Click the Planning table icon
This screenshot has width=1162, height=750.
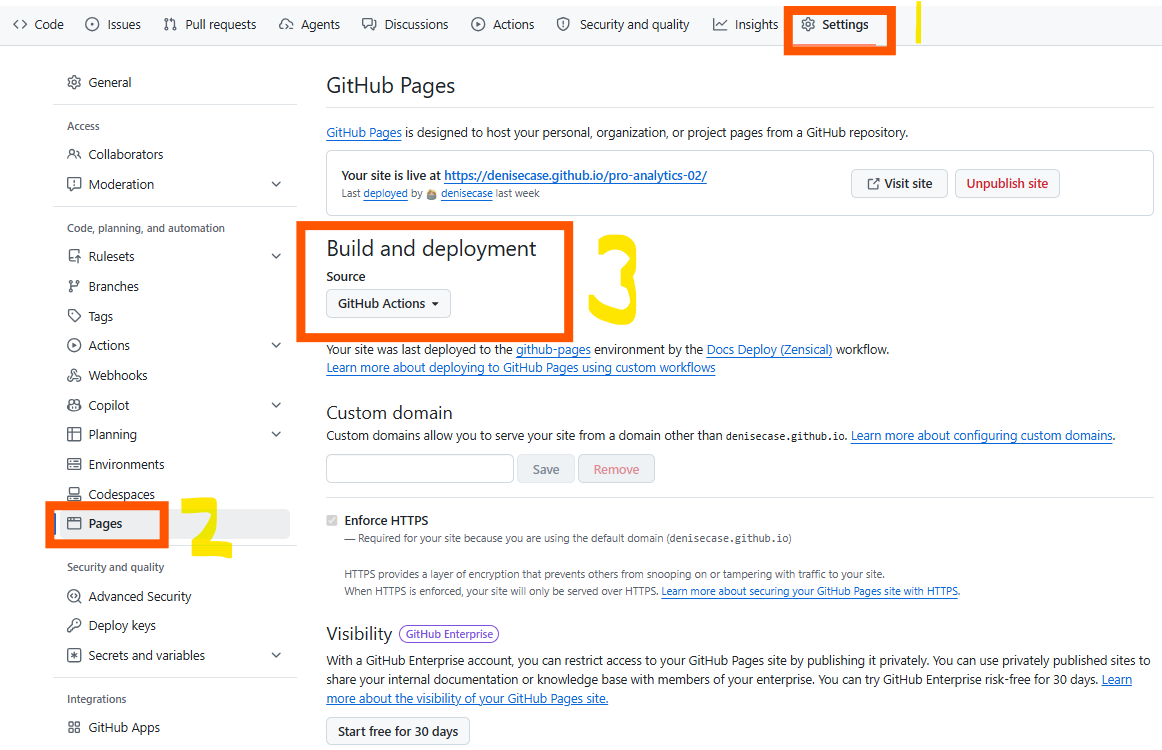[74, 434]
